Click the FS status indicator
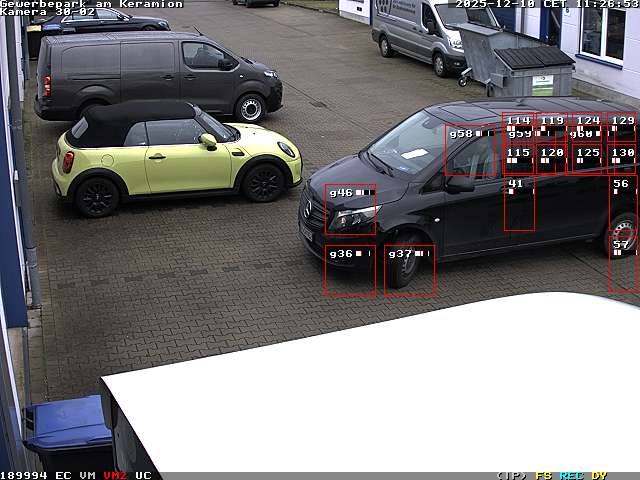 pyautogui.click(x=544, y=475)
